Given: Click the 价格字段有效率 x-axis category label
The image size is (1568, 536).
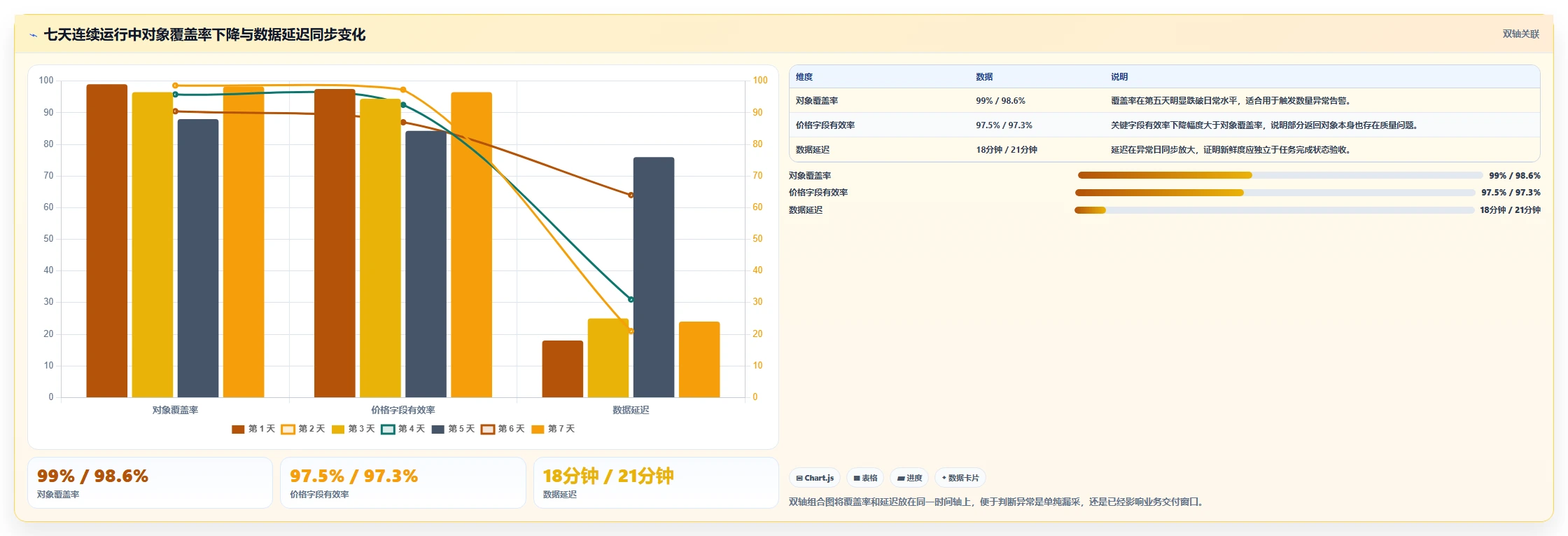Looking at the screenshot, I should click(403, 410).
